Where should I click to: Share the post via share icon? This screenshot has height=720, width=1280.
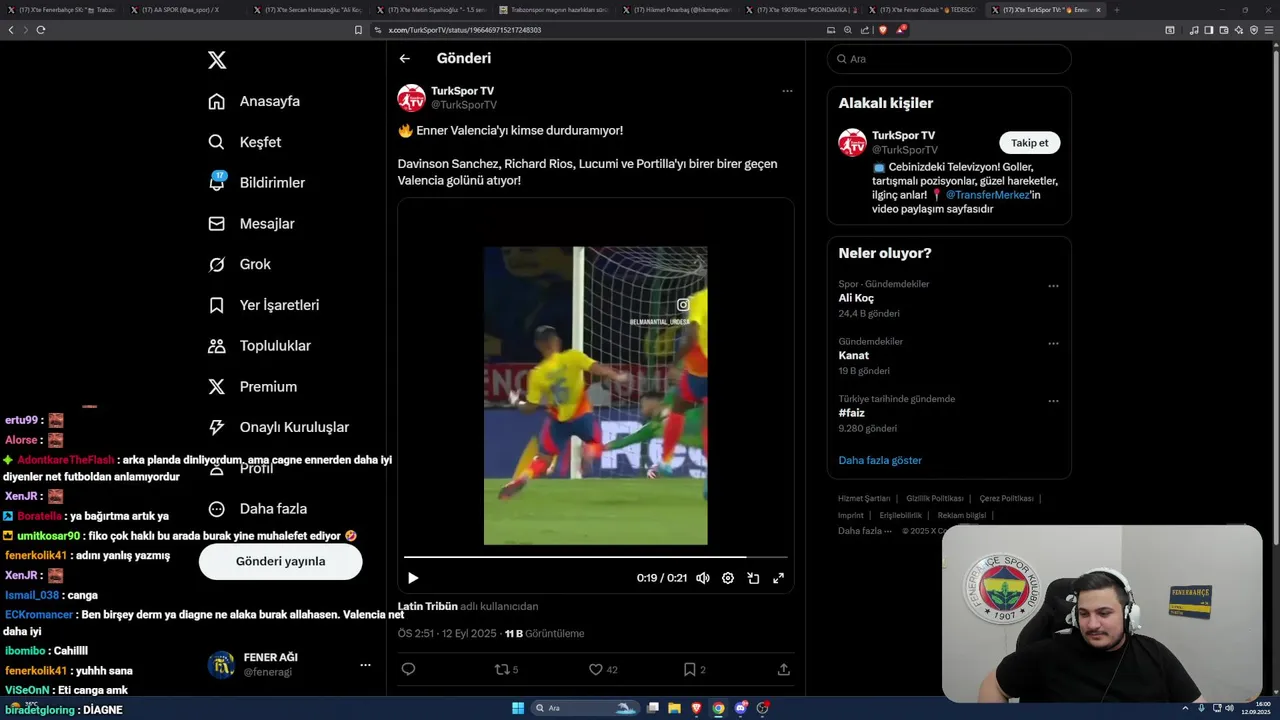(x=784, y=669)
